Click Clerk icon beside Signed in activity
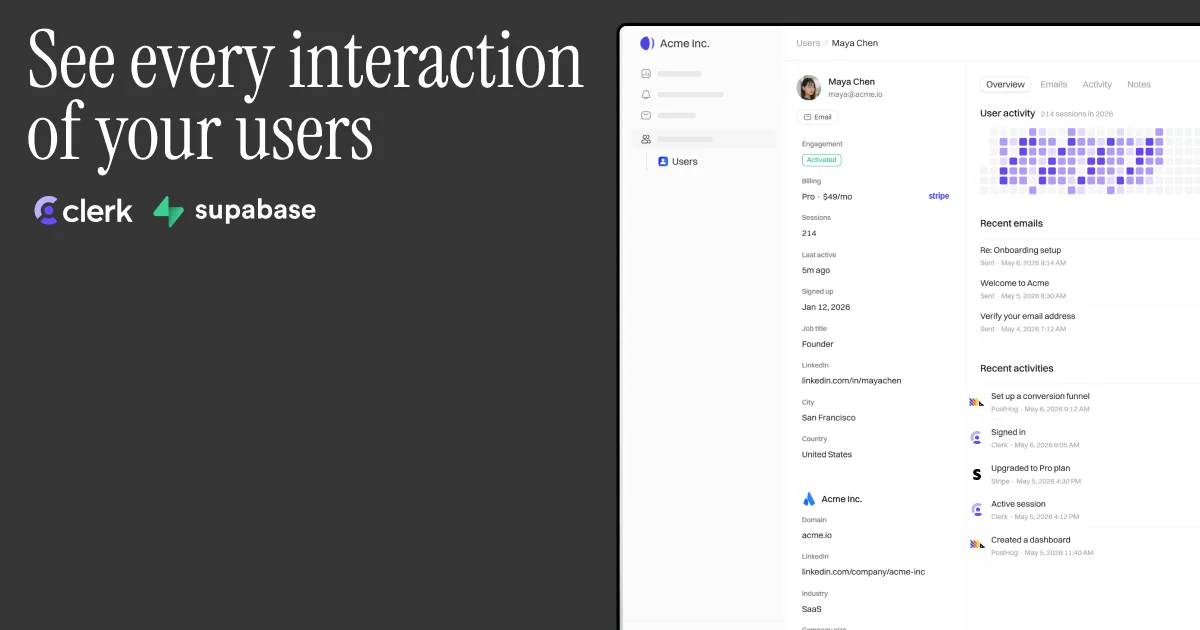The image size is (1200, 630). pos(977,438)
